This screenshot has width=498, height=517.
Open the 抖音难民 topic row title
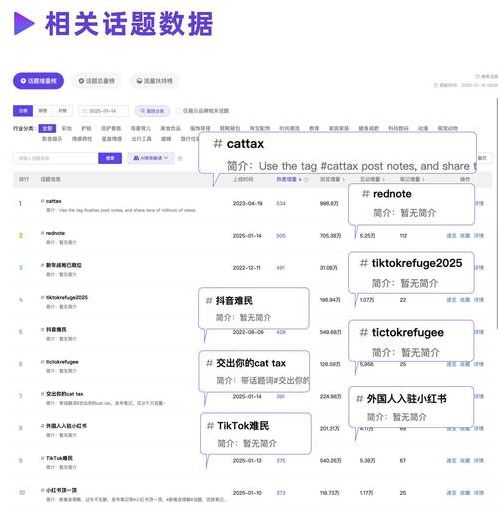click(56, 329)
